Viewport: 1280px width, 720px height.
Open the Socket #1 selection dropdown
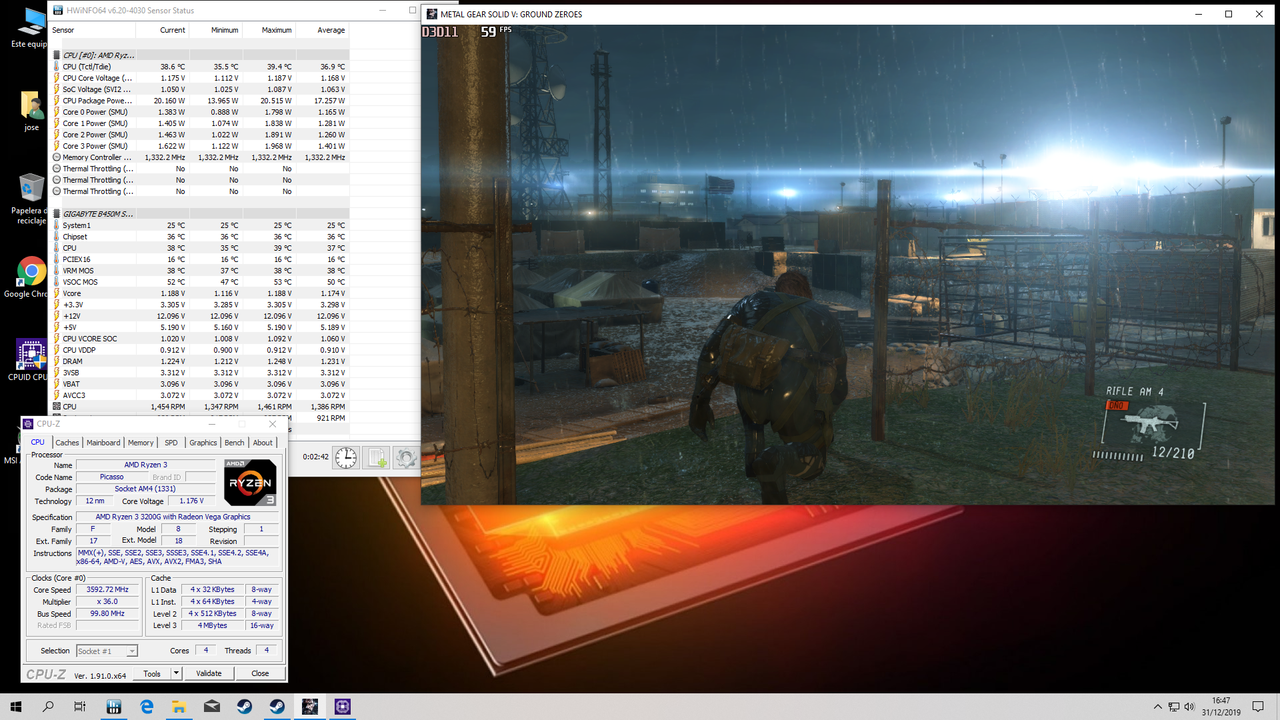[106, 651]
